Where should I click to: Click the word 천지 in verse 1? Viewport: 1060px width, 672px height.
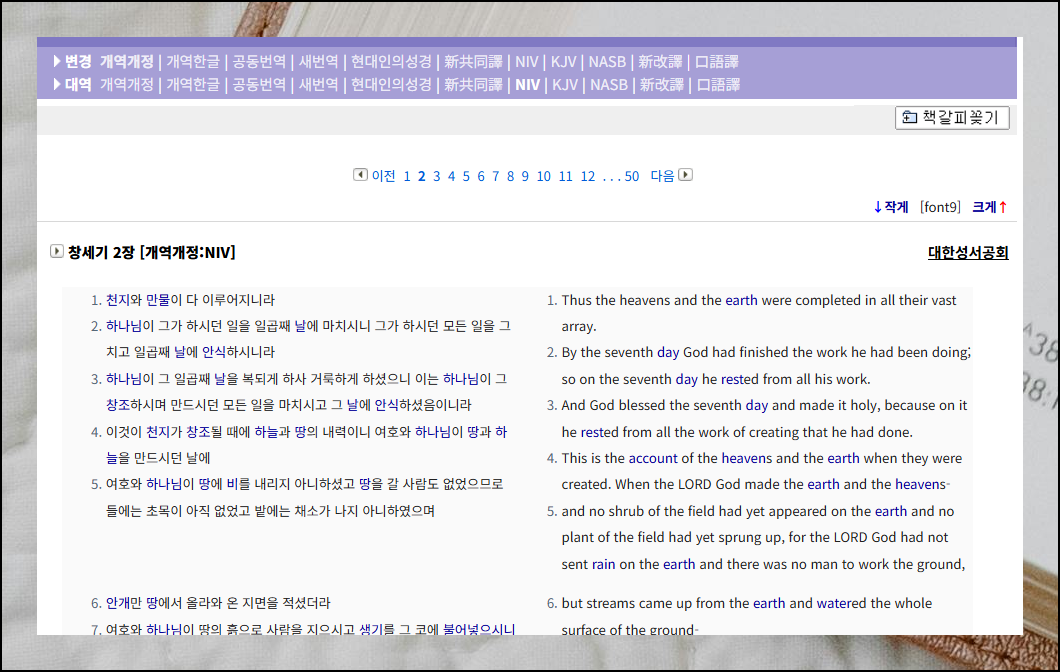[118, 299]
